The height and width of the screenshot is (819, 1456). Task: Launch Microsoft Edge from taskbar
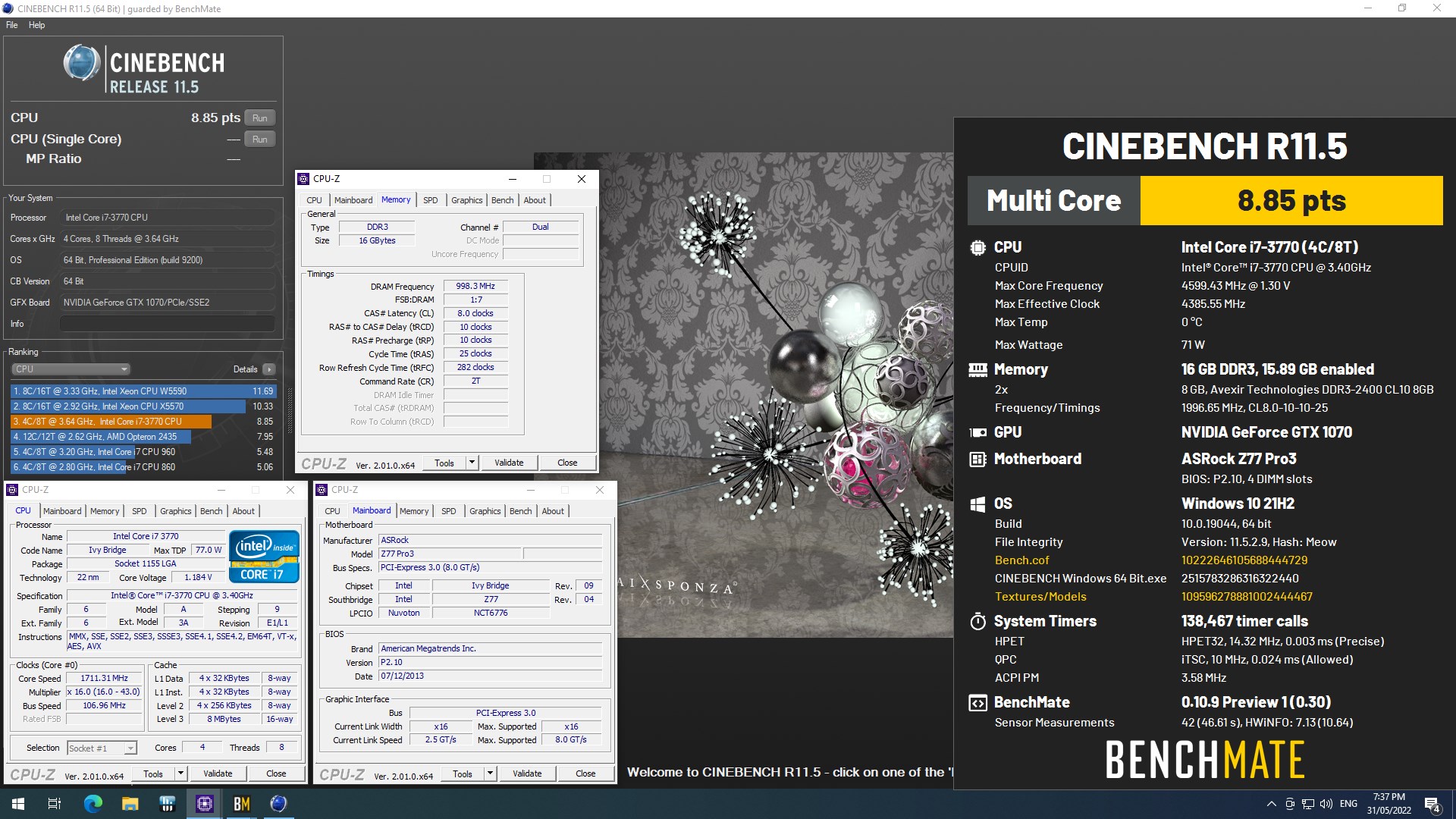click(x=93, y=804)
